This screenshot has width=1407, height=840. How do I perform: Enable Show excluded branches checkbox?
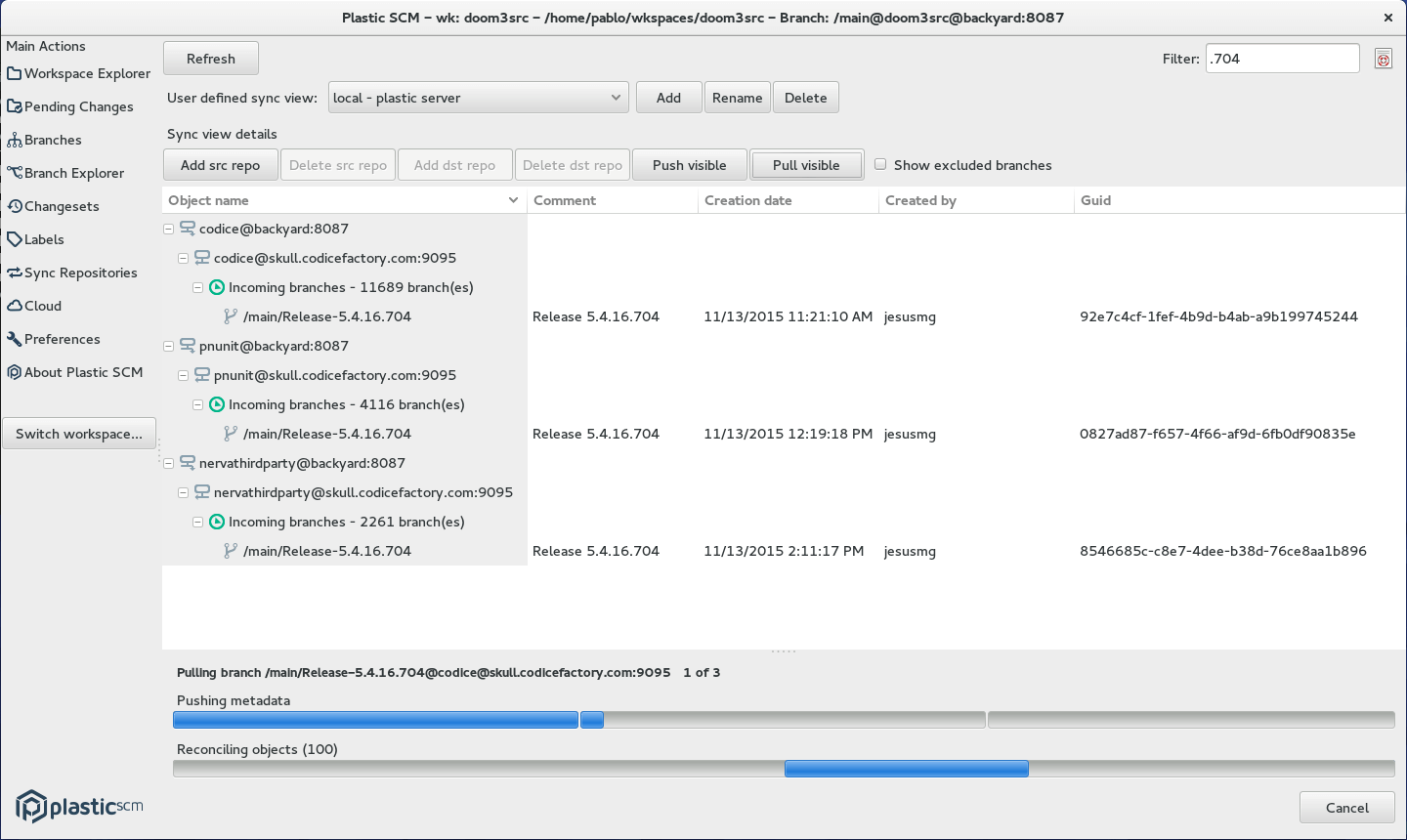[x=880, y=164]
